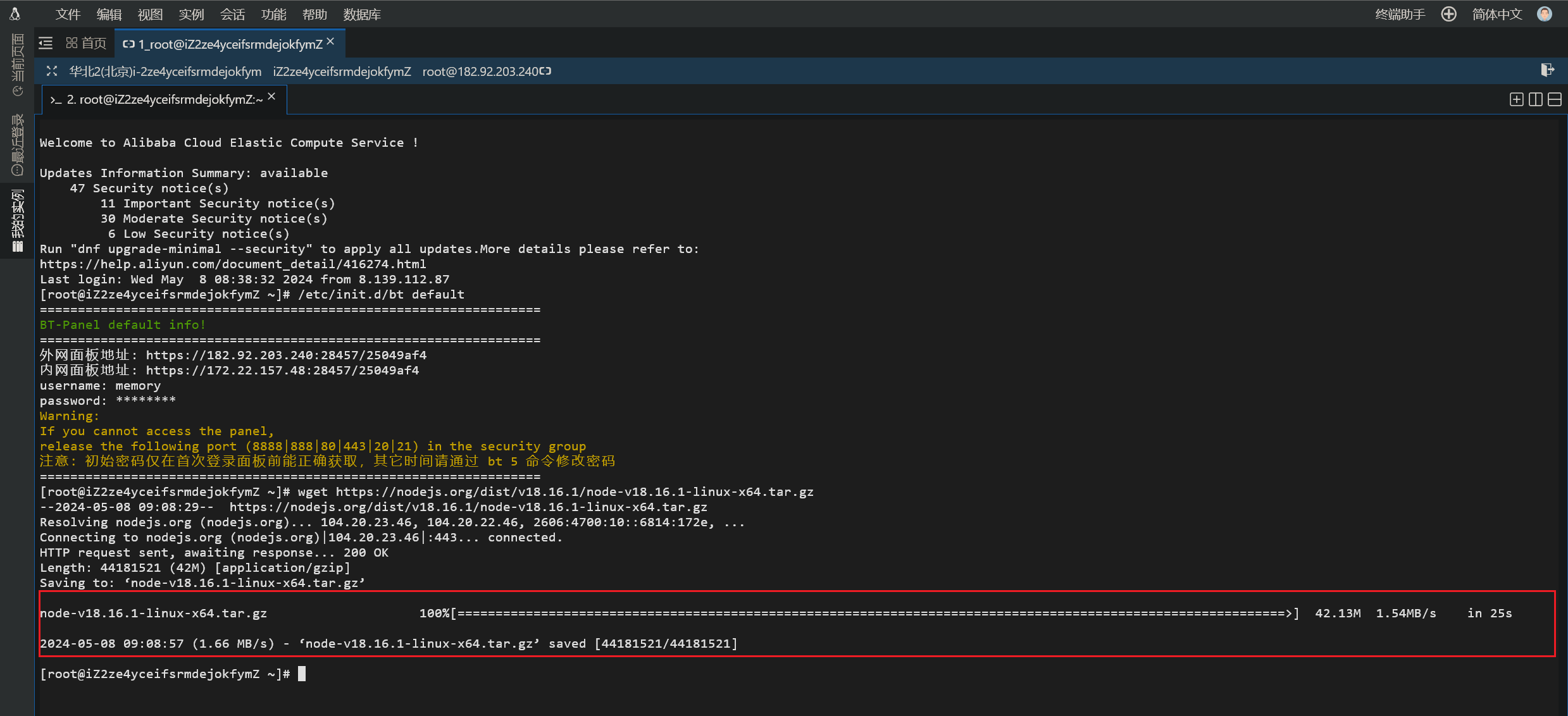The width and height of the screenshot is (1568, 716).
Task: Open the 功能 menu
Action: click(x=273, y=15)
